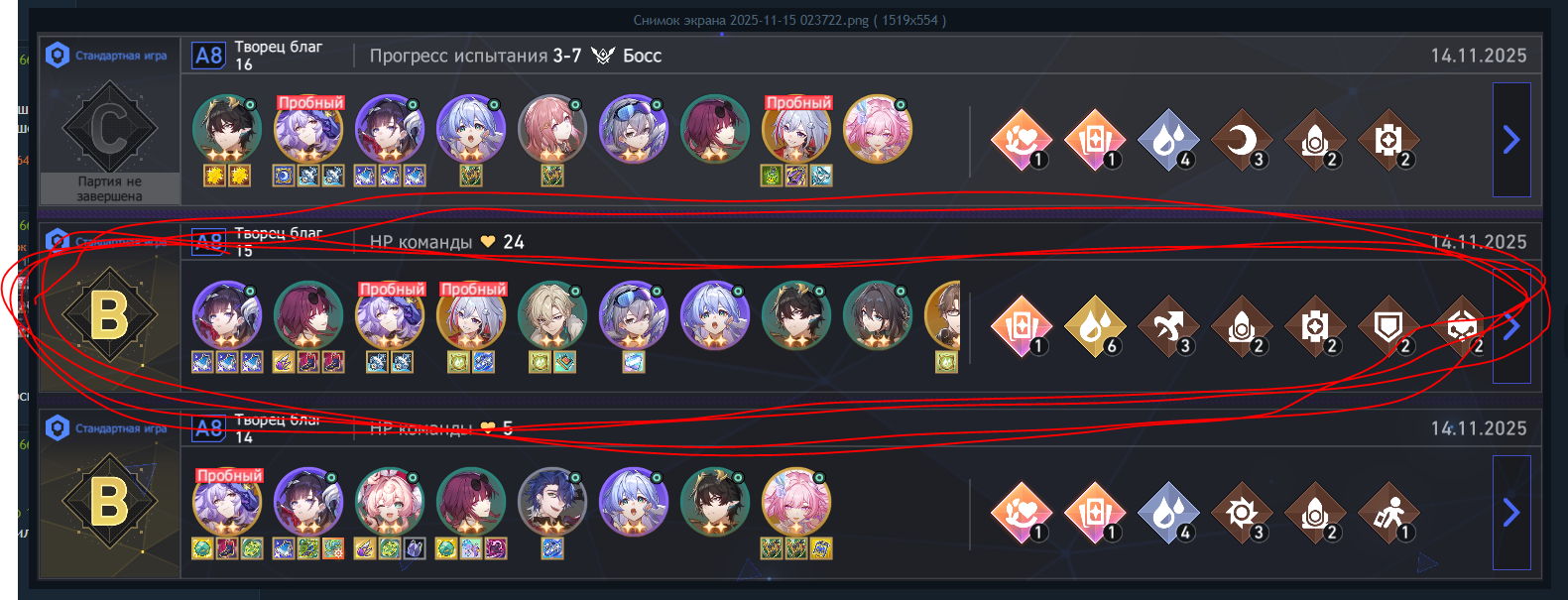
Task: Select the Прогресс испытания 3-7 header text
Action: tap(475, 56)
